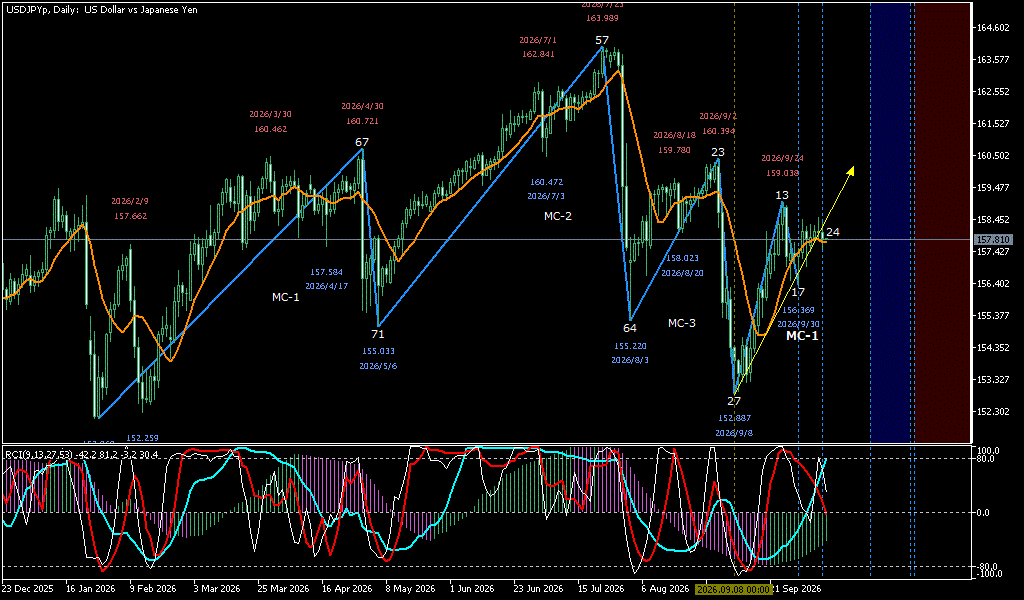Viewport: 1024px width, 600px height.
Task: Click the "15 Jul 2026" time axis label
Action: (x=600, y=588)
